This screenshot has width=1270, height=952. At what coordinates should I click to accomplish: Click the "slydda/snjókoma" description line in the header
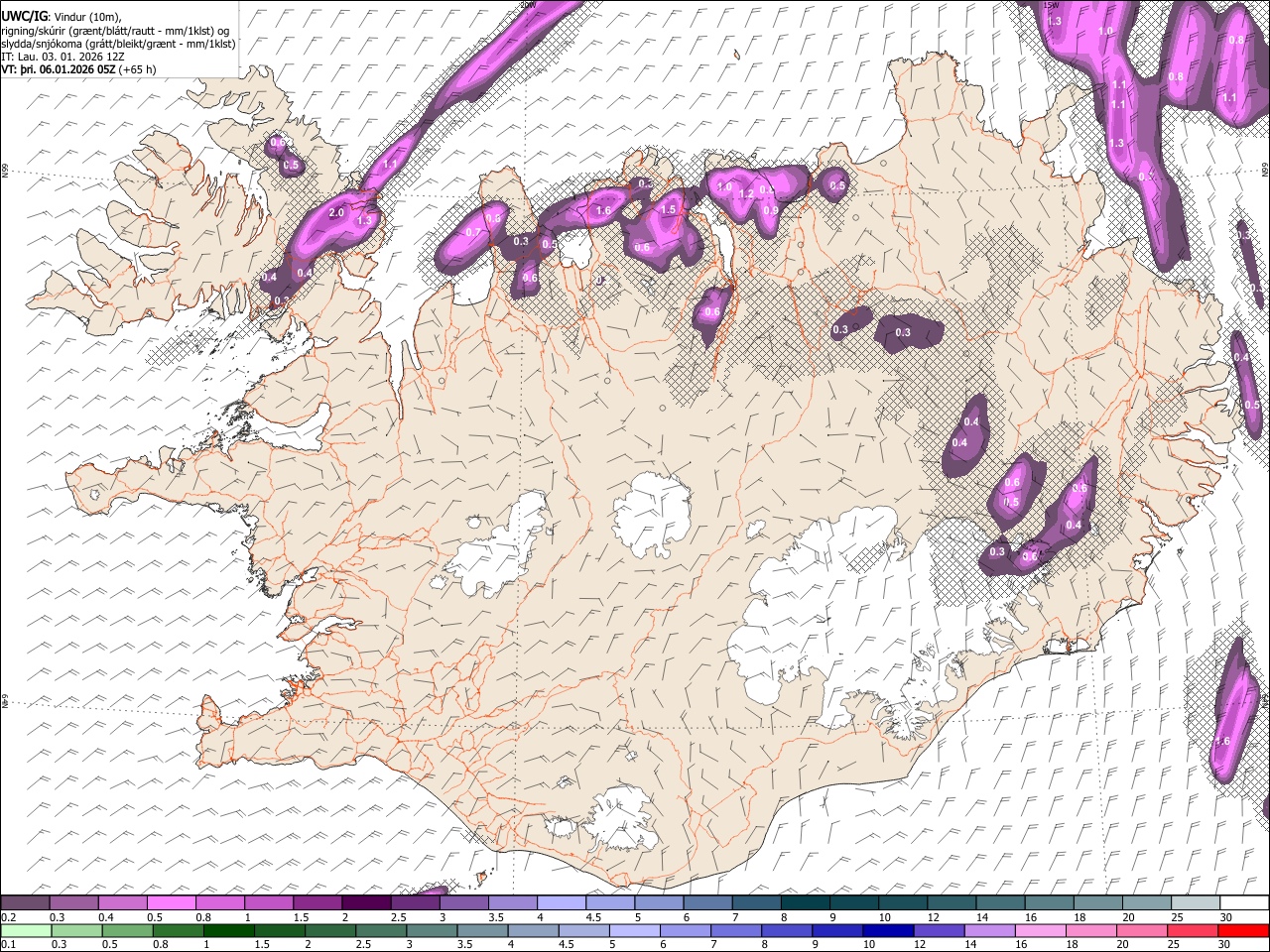click(118, 44)
